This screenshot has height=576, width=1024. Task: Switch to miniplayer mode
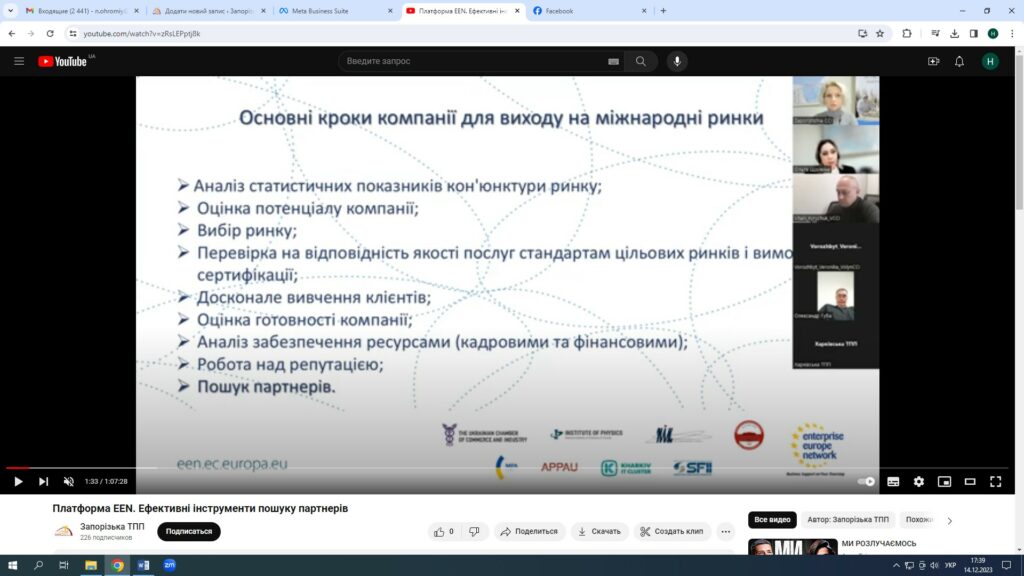tap(944, 482)
